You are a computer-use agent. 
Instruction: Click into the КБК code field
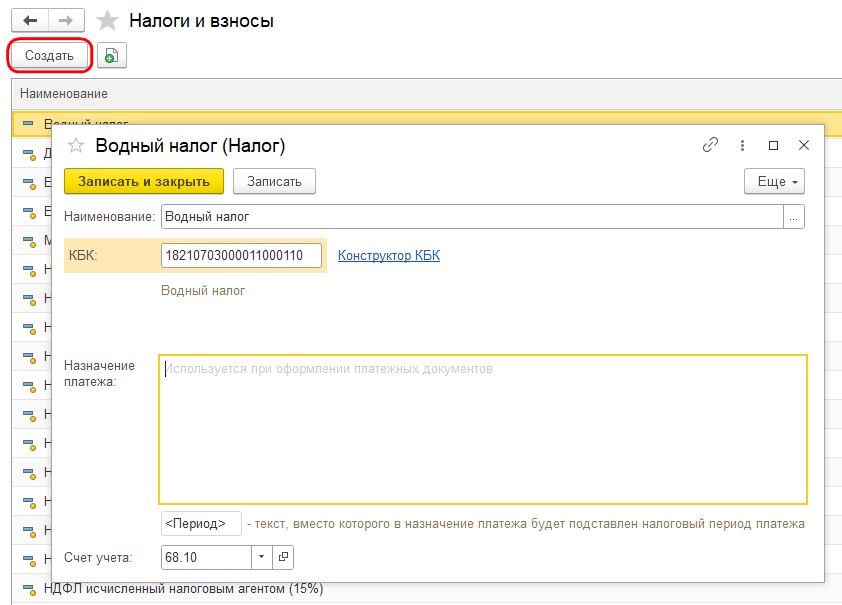241,256
